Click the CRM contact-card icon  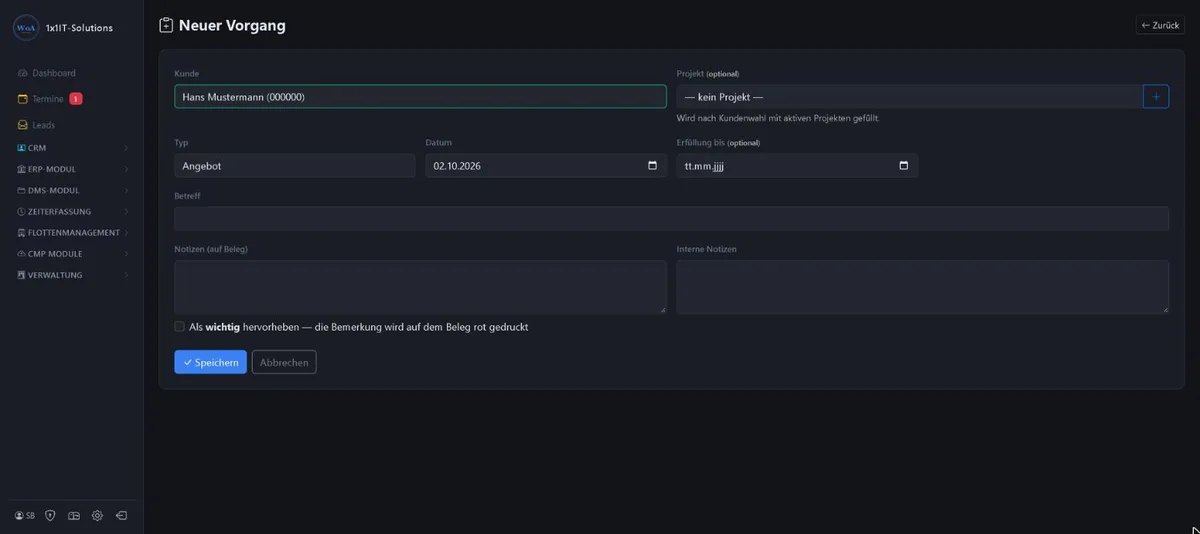tap(21, 148)
